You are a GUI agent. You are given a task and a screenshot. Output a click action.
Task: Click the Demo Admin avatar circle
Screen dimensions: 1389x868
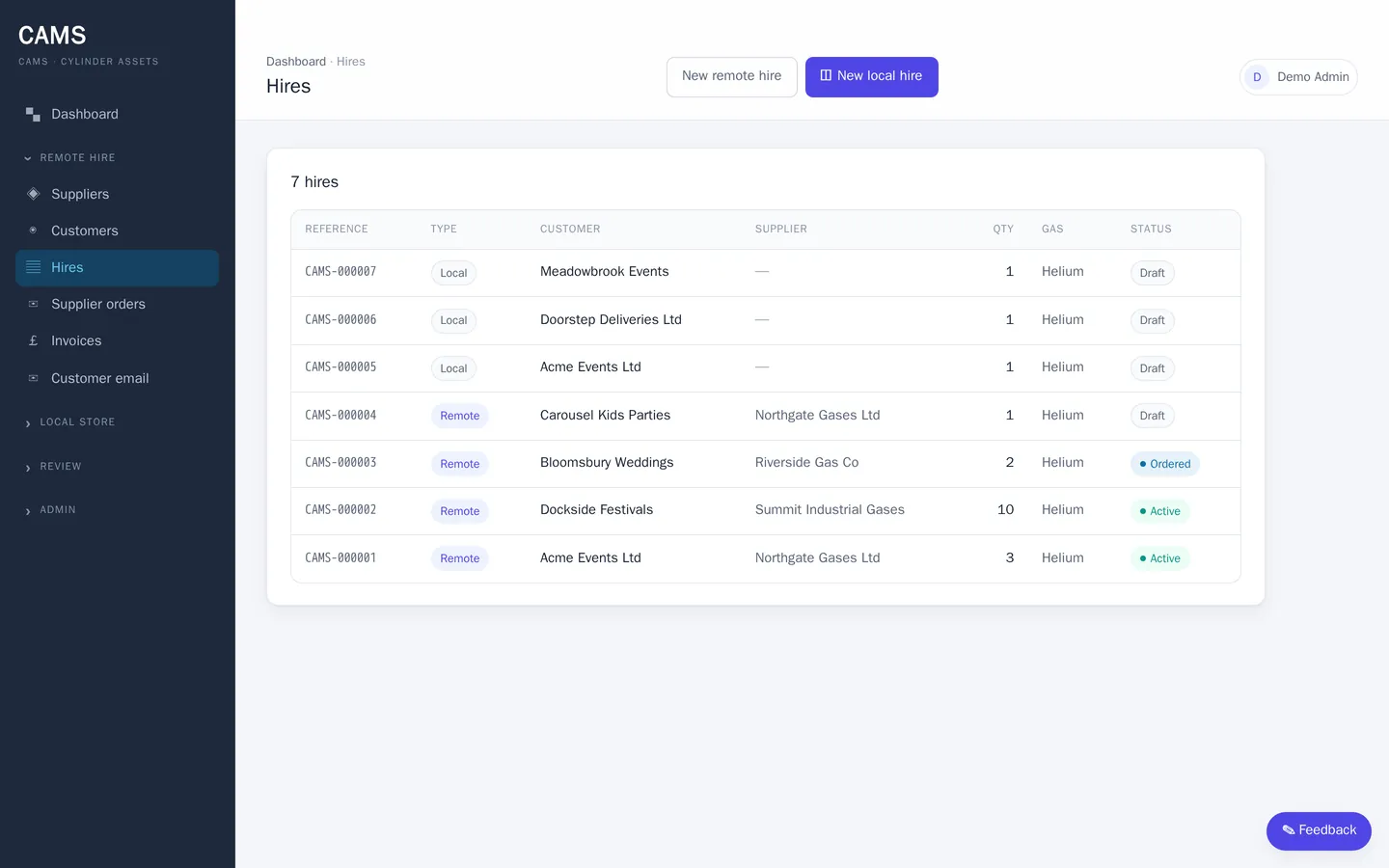click(1257, 77)
